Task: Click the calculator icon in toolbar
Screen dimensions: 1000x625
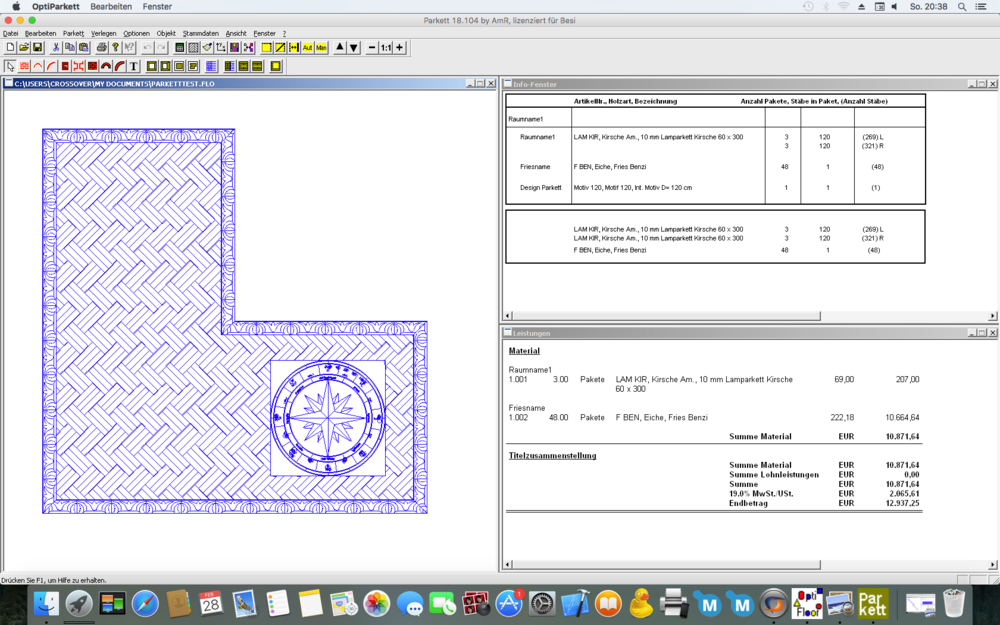Action: (x=180, y=48)
